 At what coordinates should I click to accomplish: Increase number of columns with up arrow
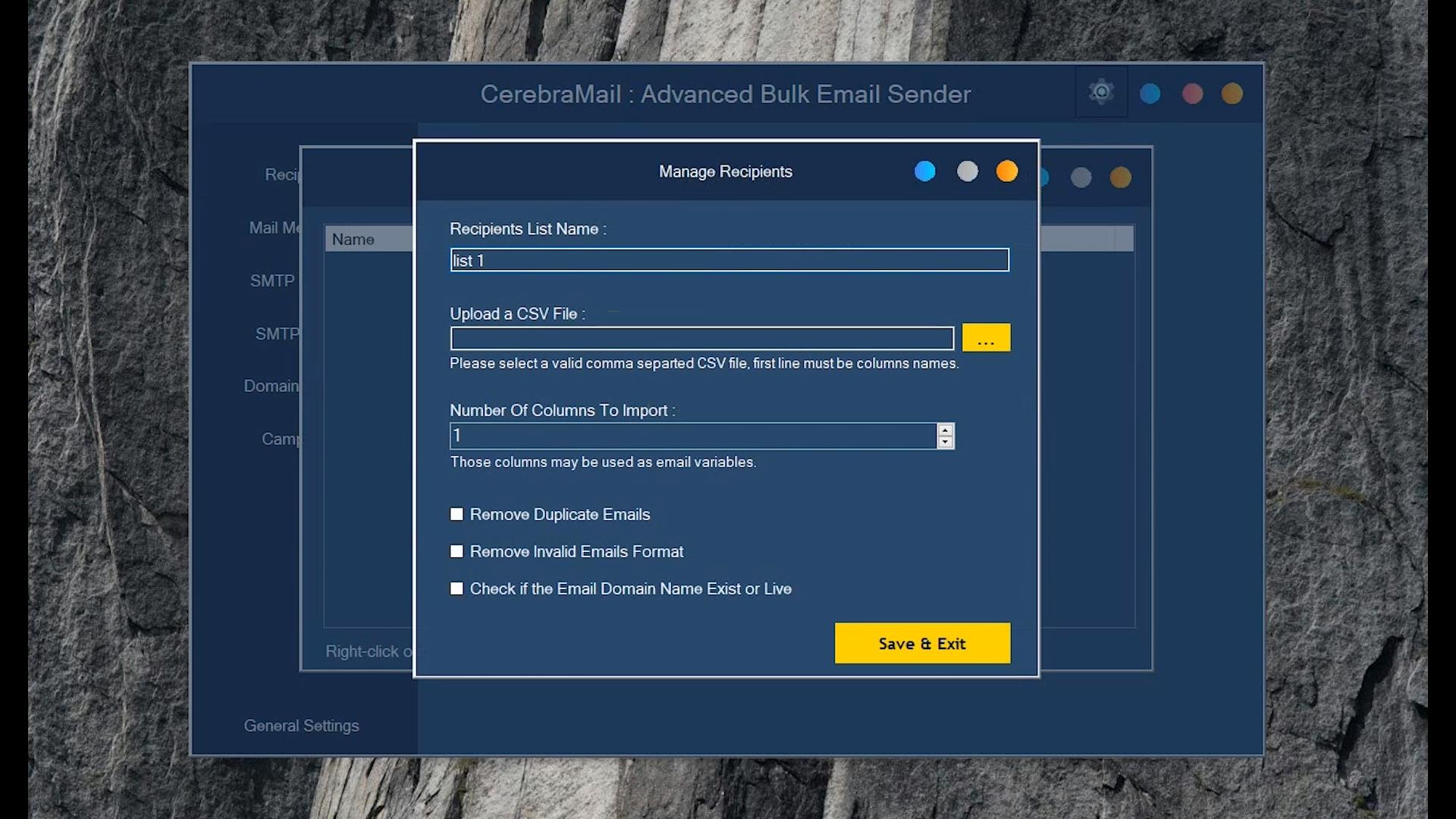pyautogui.click(x=945, y=430)
